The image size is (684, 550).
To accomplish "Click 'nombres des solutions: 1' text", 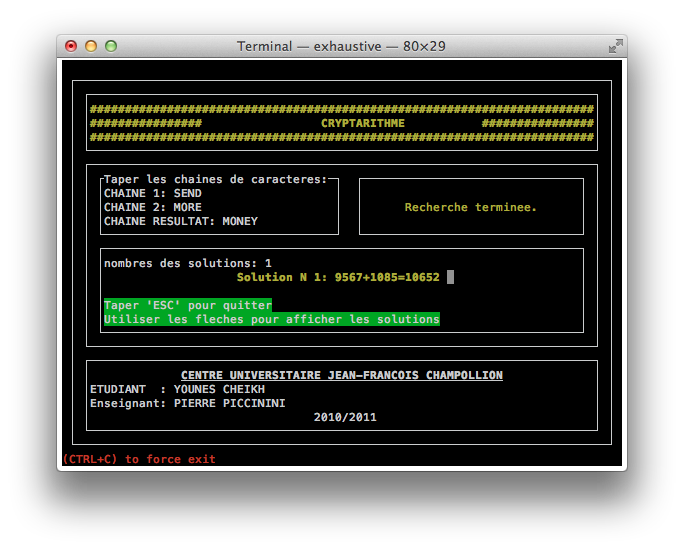I will coord(188,263).
